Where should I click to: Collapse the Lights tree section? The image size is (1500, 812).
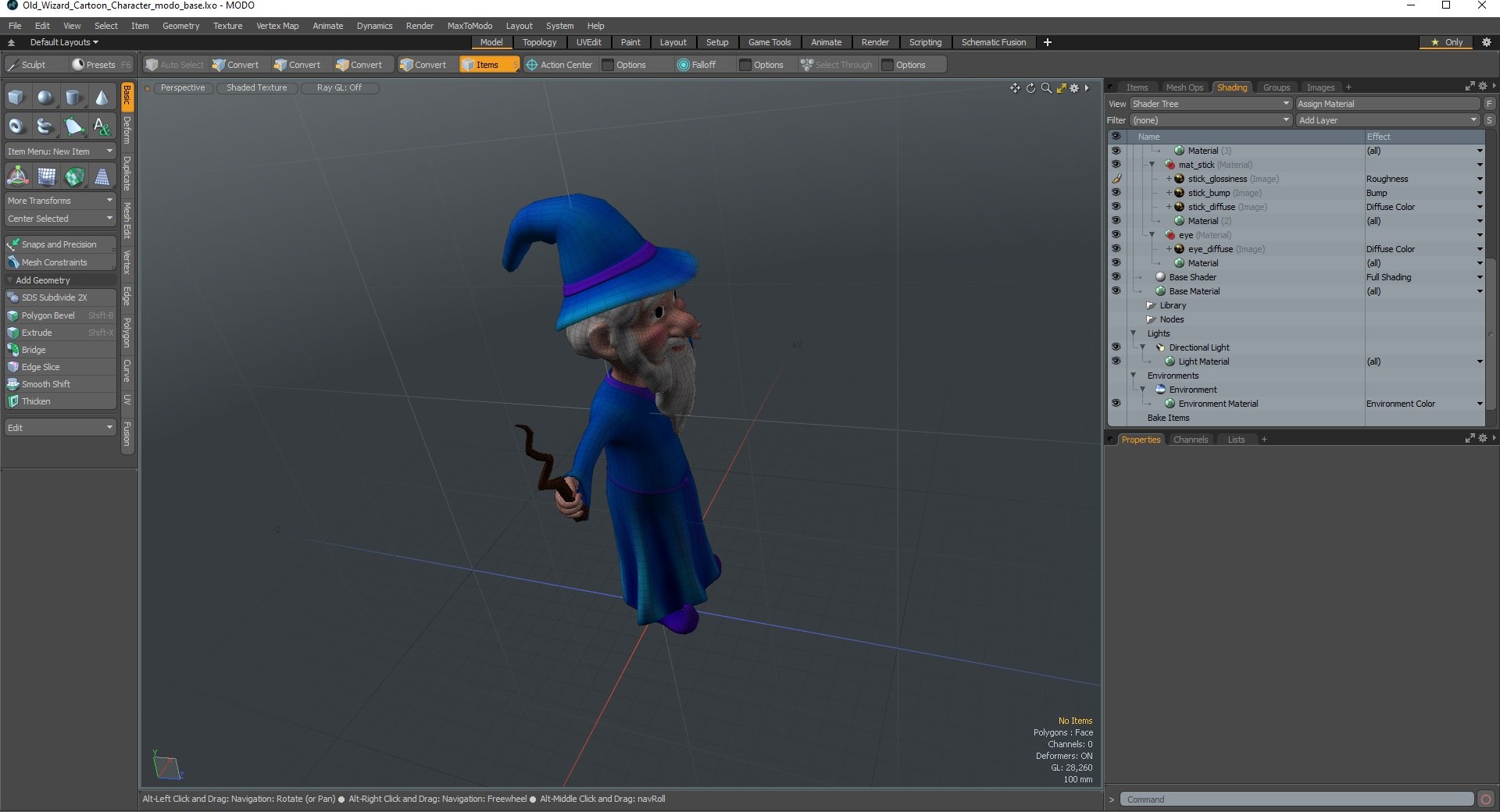pos(1133,333)
